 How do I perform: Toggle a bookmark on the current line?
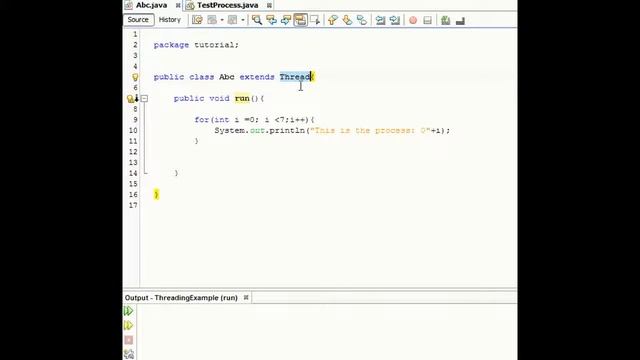(362, 20)
